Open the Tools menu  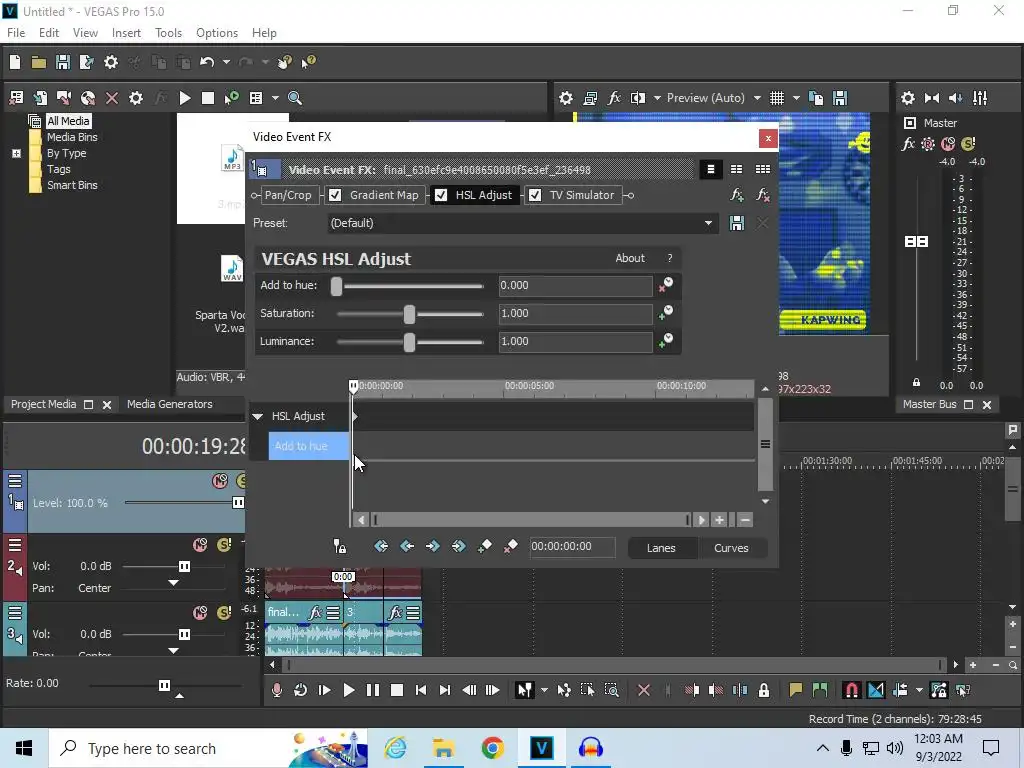click(x=168, y=33)
